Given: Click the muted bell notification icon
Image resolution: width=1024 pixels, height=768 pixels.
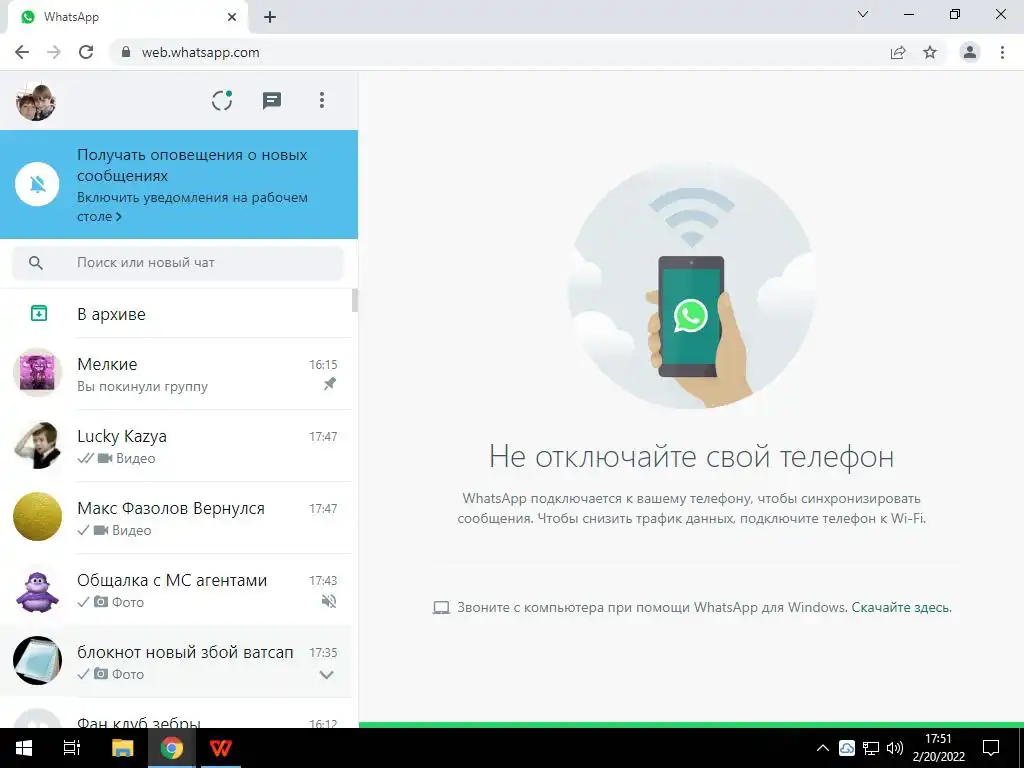Looking at the screenshot, I should pyautogui.click(x=37, y=184).
